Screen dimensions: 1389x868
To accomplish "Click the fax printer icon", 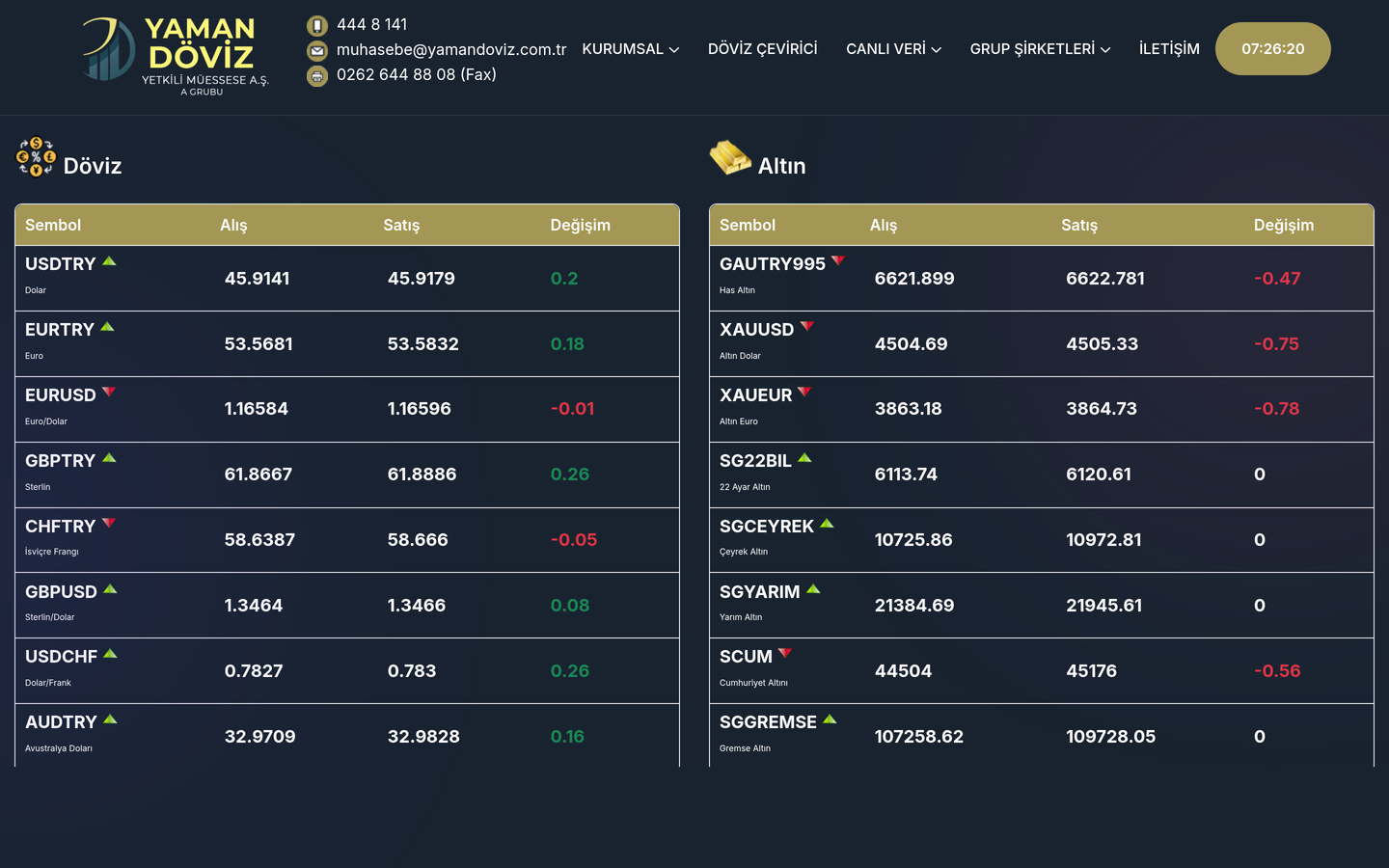I will pos(317,75).
